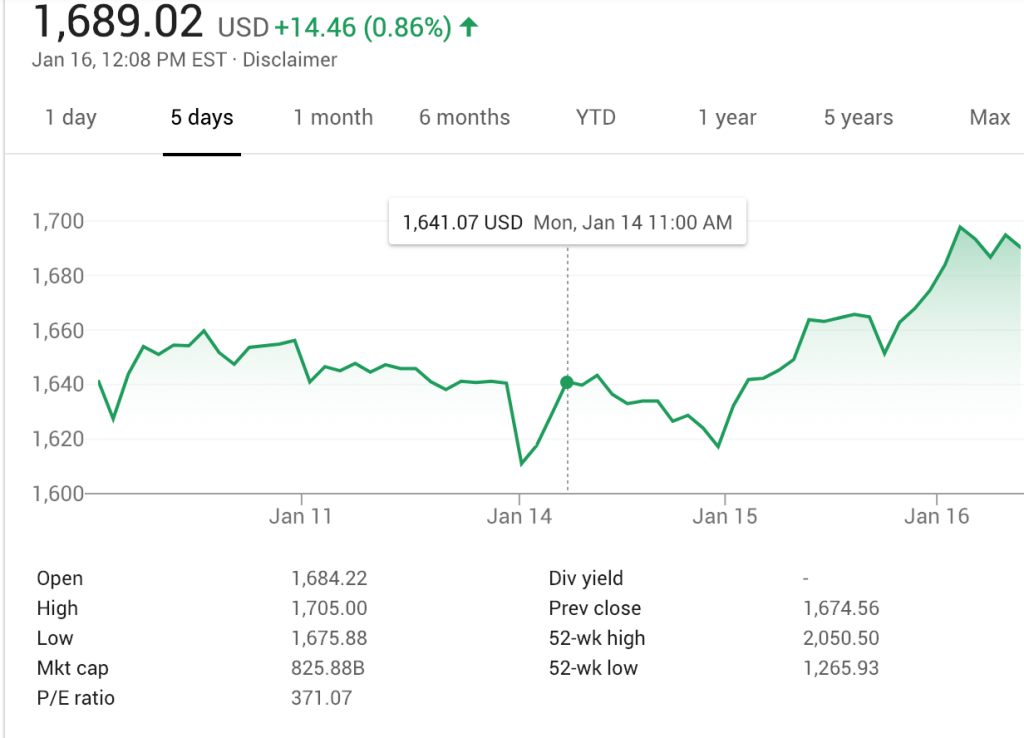Screen dimensions: 1024x738
Task: Show the 6 months chart view
Action: point(464,118)
